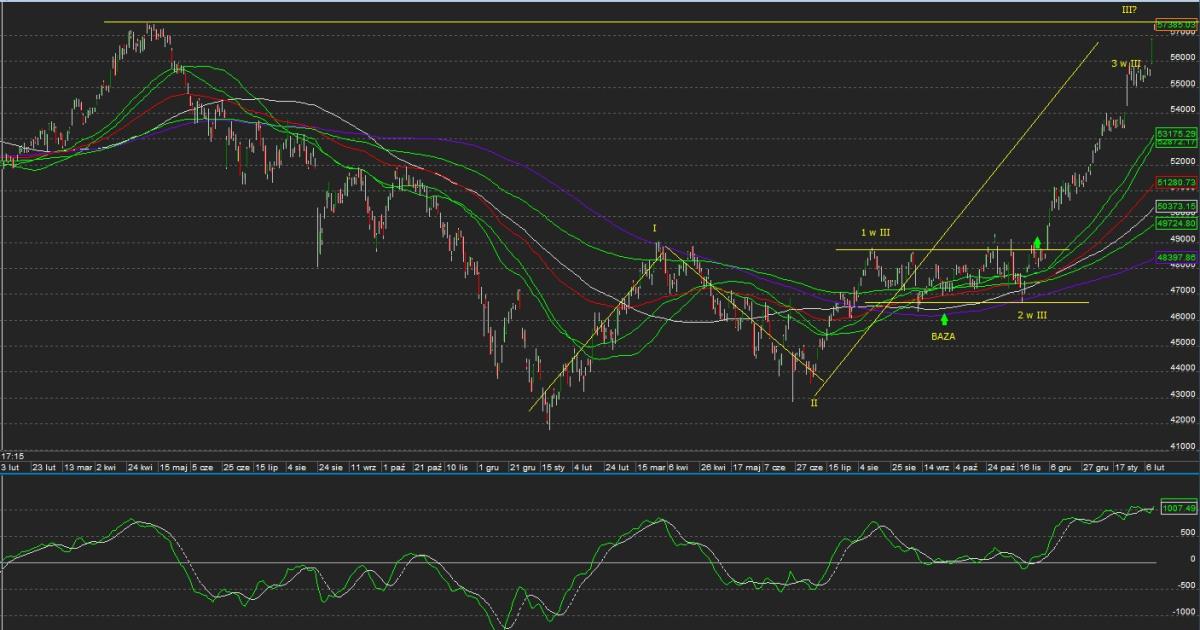Click the purple 48397.86 price tag

pos(1176,257)
